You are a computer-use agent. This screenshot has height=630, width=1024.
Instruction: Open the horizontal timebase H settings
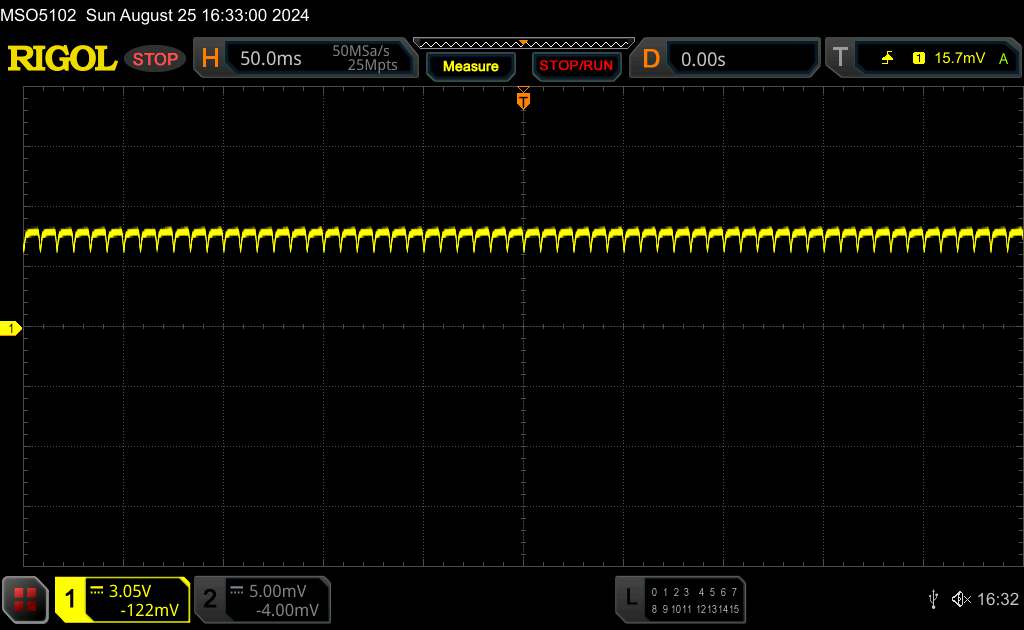pos(210,58)
